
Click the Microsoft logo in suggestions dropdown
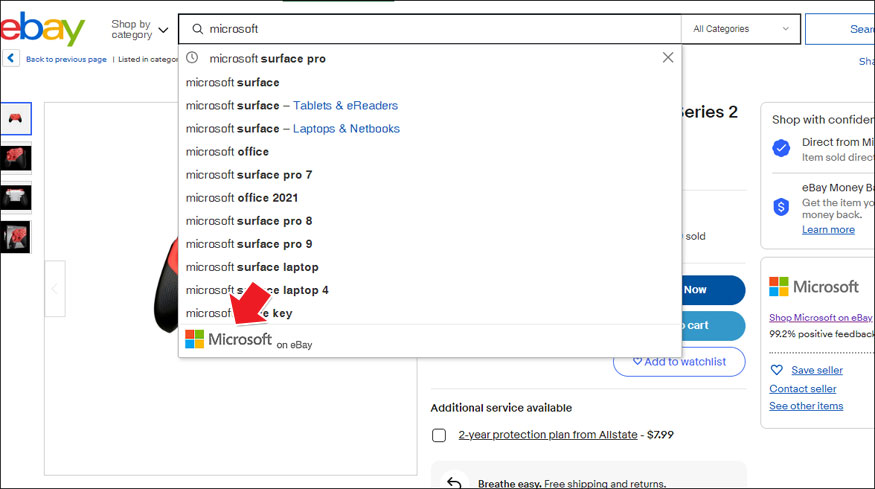click(228, 339)
